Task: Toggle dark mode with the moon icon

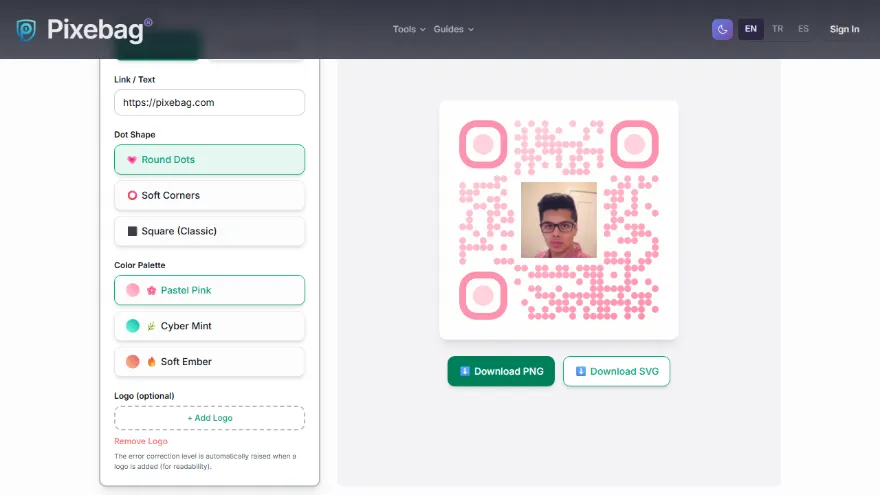Action: [x=722, y=29]
